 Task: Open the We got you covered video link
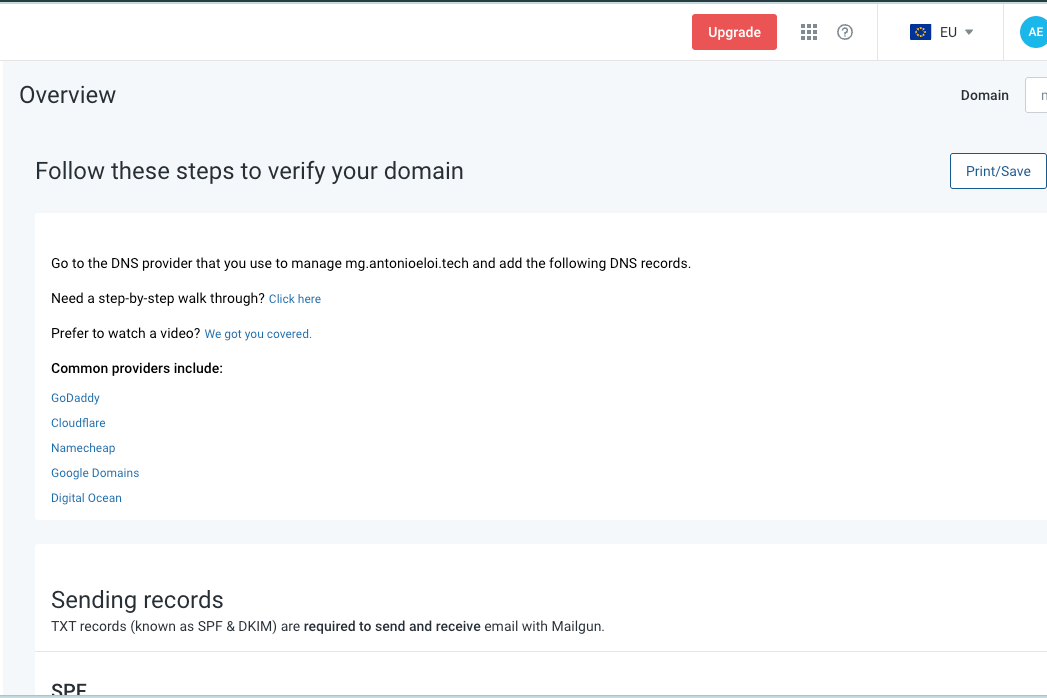(257, 333)
